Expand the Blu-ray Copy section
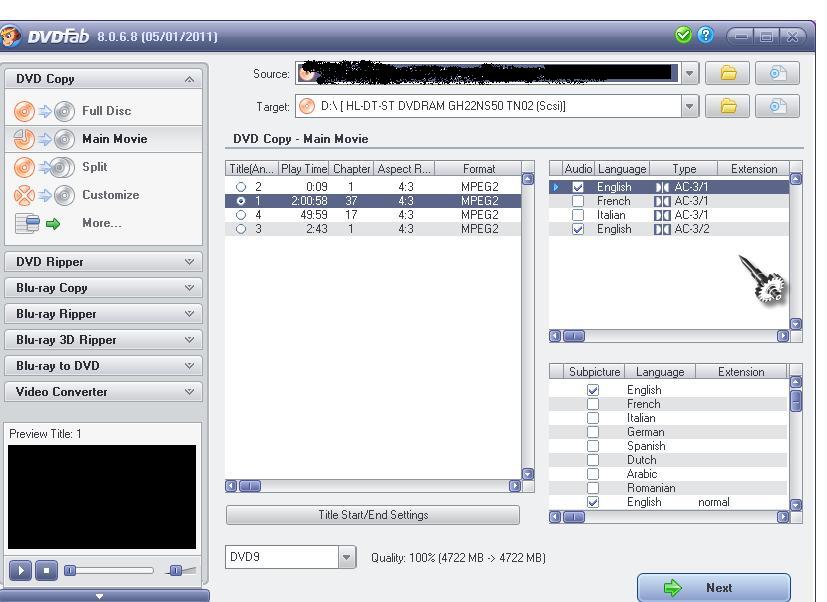 [189, 288]
